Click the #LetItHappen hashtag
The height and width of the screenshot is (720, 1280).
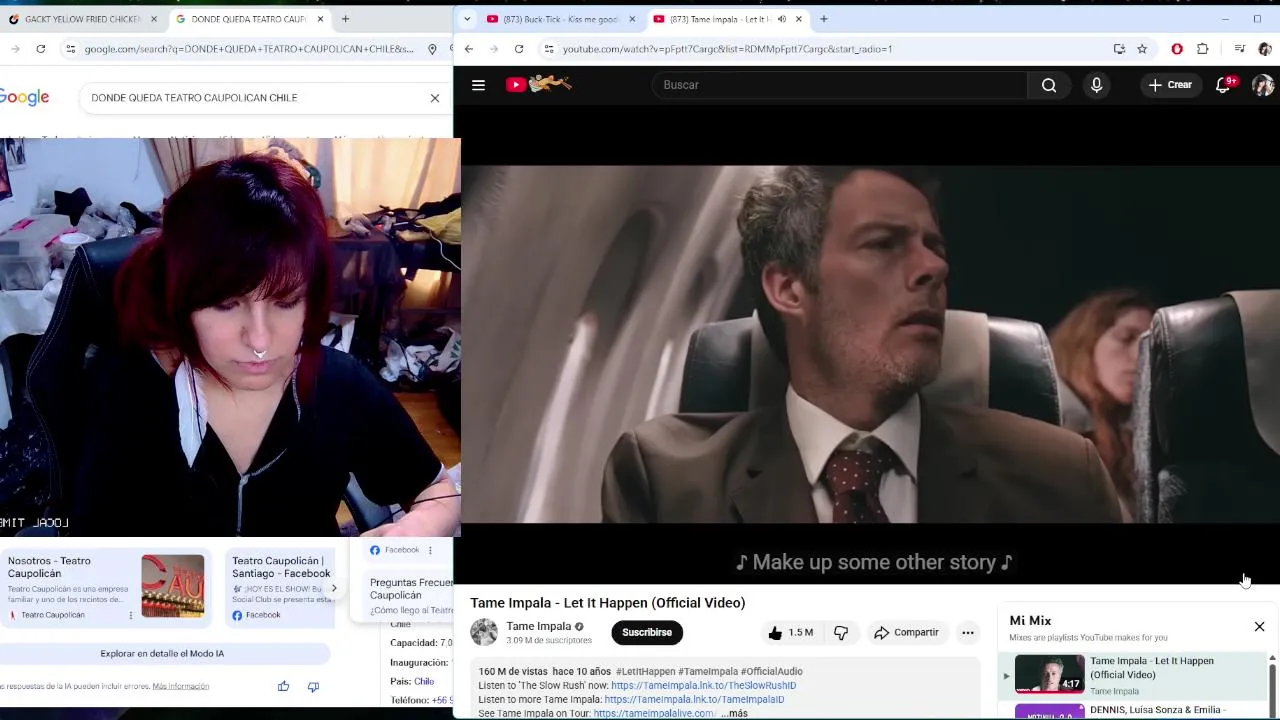click(645, 671)
